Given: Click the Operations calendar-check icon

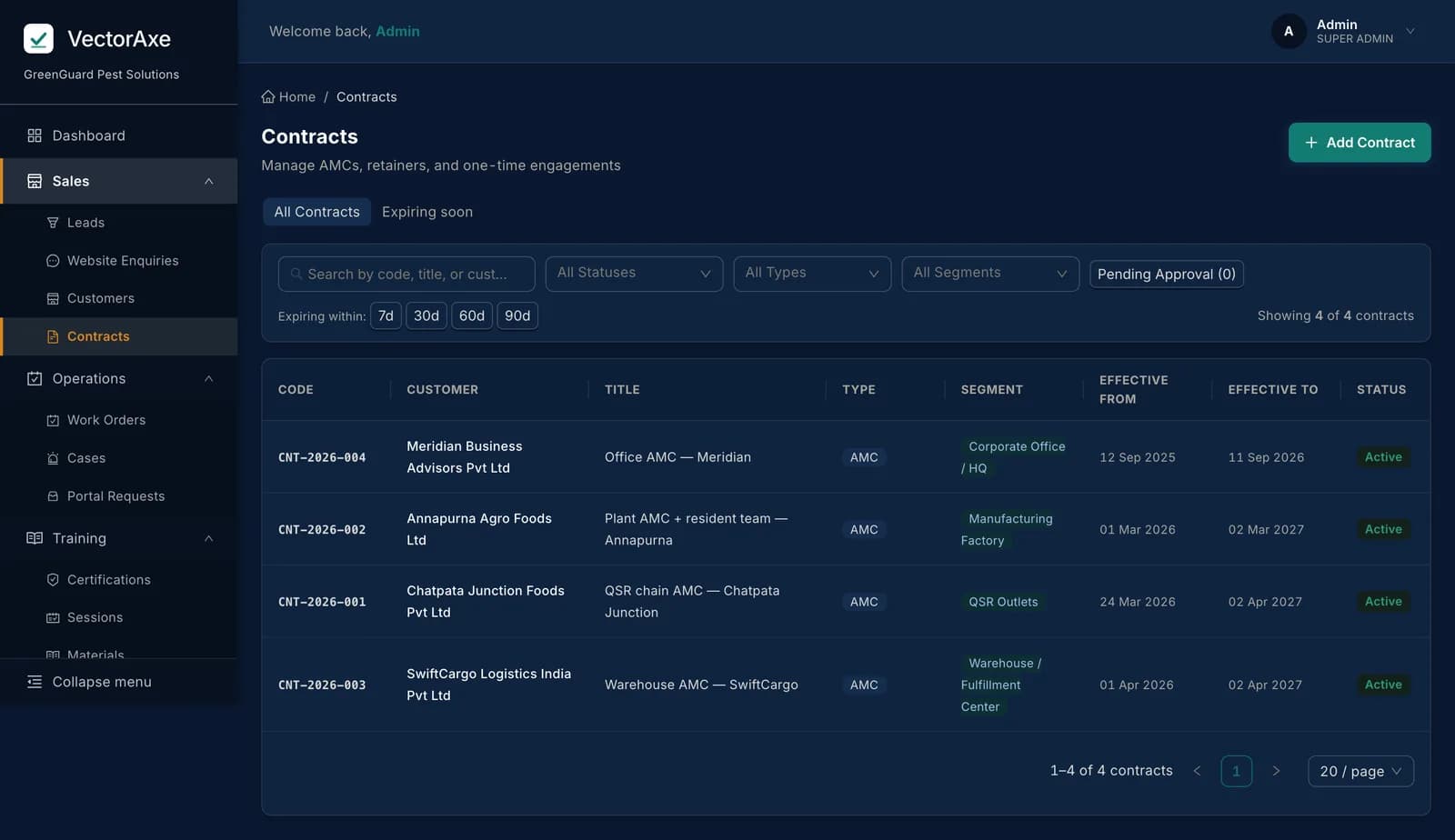Looking at the screenshot, I should 35,378.
